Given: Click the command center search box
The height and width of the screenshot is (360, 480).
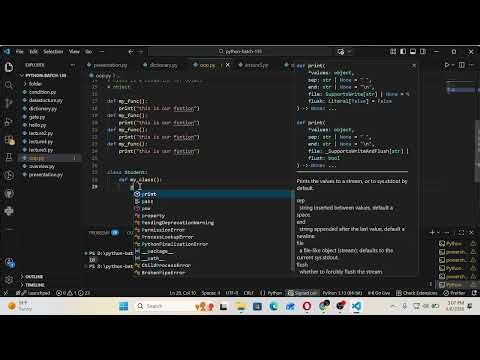Looking at the screenshot, I should [x=240, y=52].
